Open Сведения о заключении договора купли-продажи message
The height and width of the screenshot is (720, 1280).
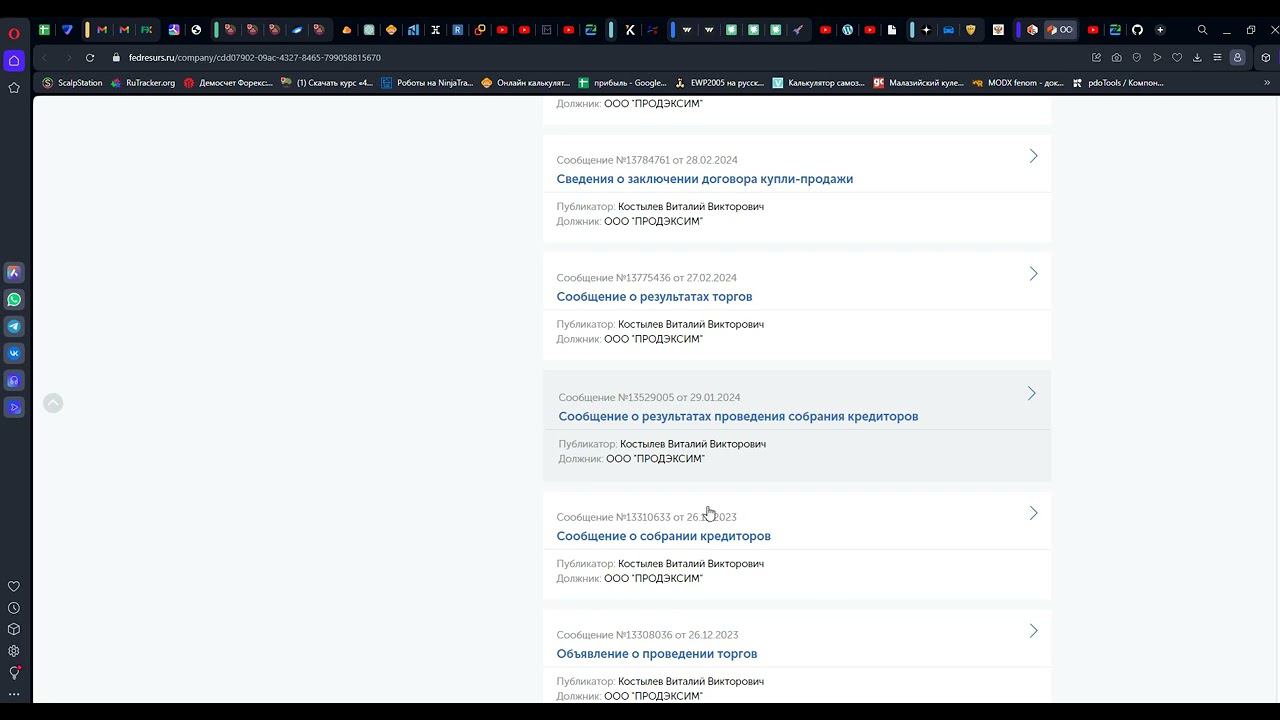coord(704,179)
